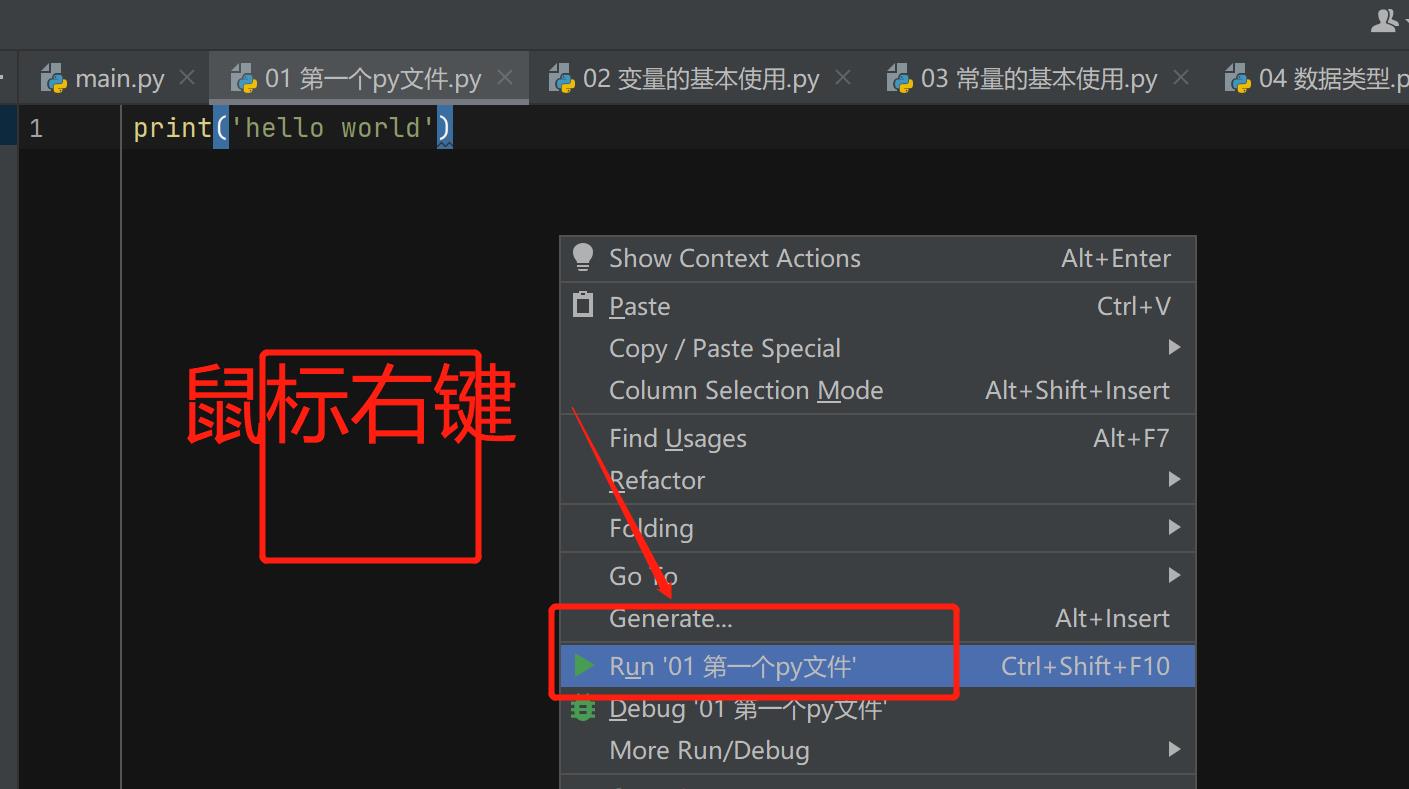Close the 03 常量的基本使用.py tab
The image size is (1409, 789).
pos(1181,78)
